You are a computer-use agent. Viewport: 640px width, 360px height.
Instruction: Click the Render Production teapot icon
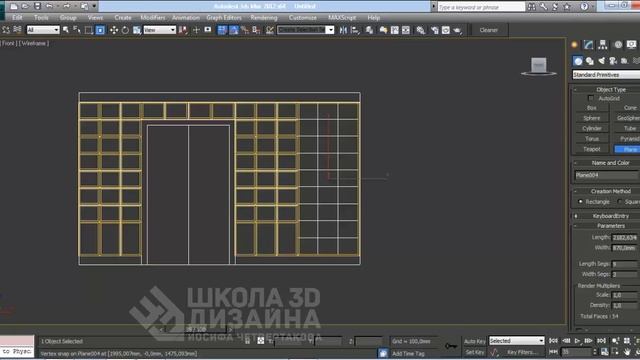click(457, 30)
